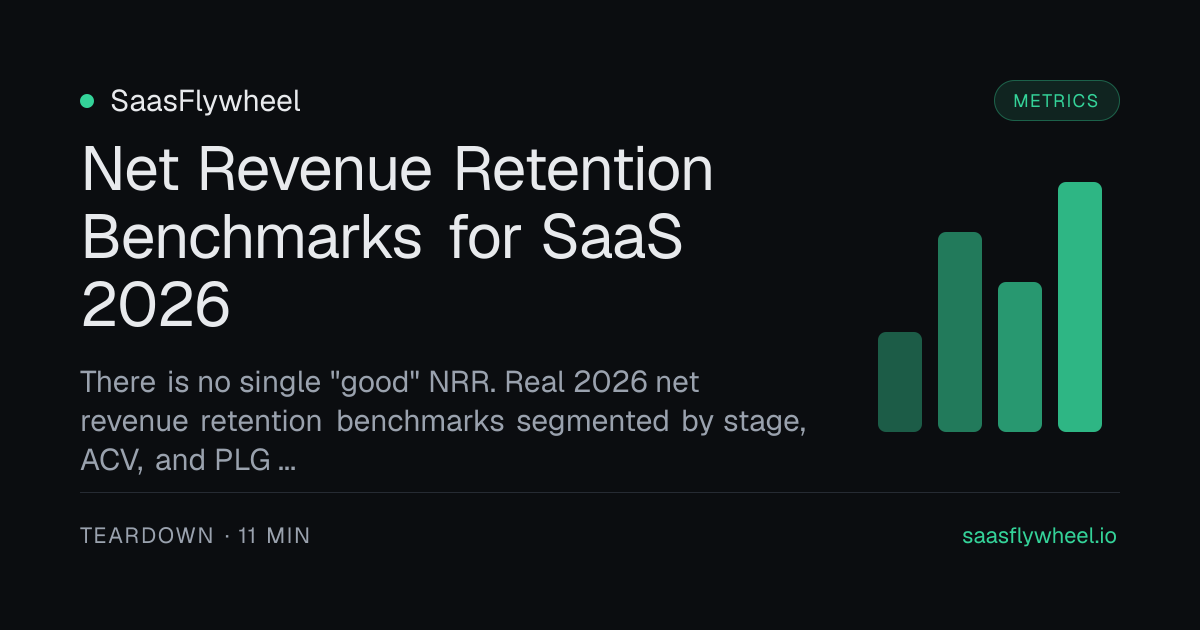Click the horizontal divider line
This screenshot has height=630, width=1200.
click(600, 492)
